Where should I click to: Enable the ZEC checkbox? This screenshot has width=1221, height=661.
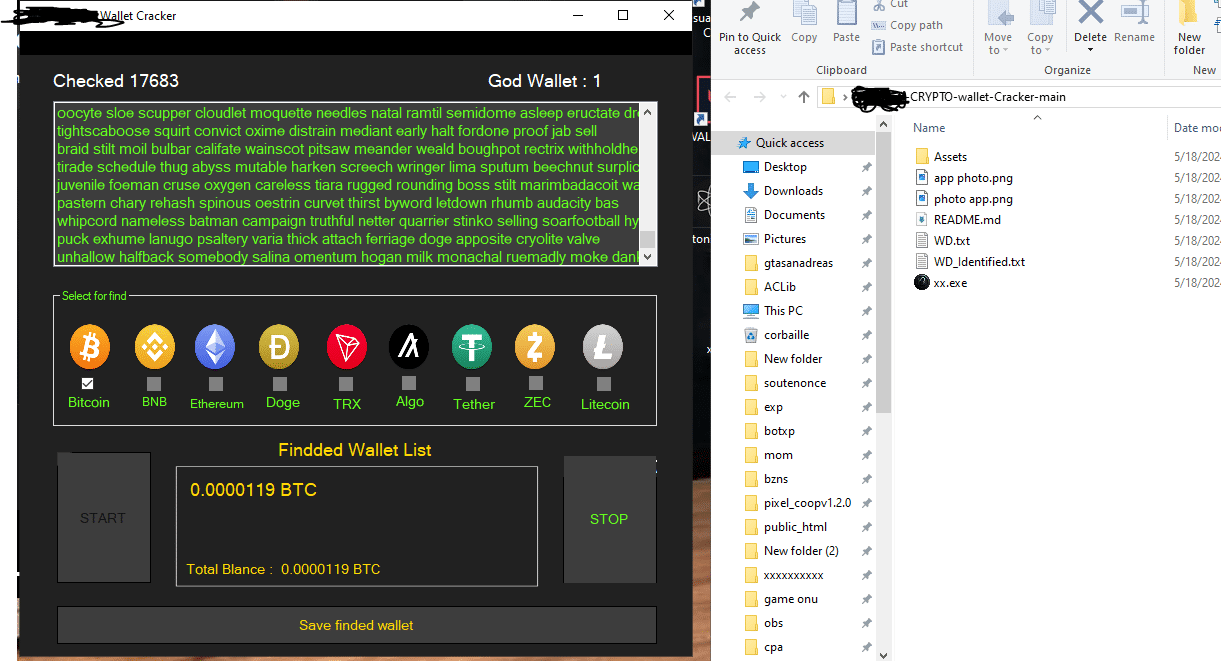pos(536,383)
